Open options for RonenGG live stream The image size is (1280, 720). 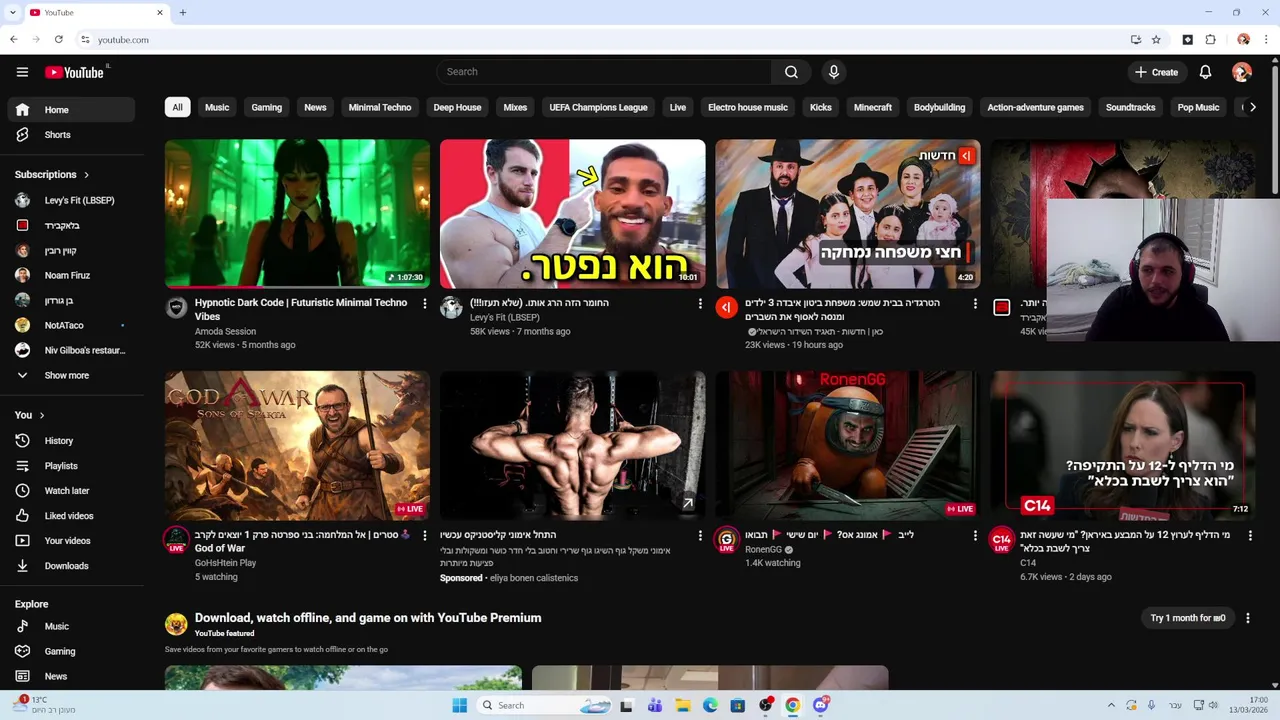click(x=975, y=535)
